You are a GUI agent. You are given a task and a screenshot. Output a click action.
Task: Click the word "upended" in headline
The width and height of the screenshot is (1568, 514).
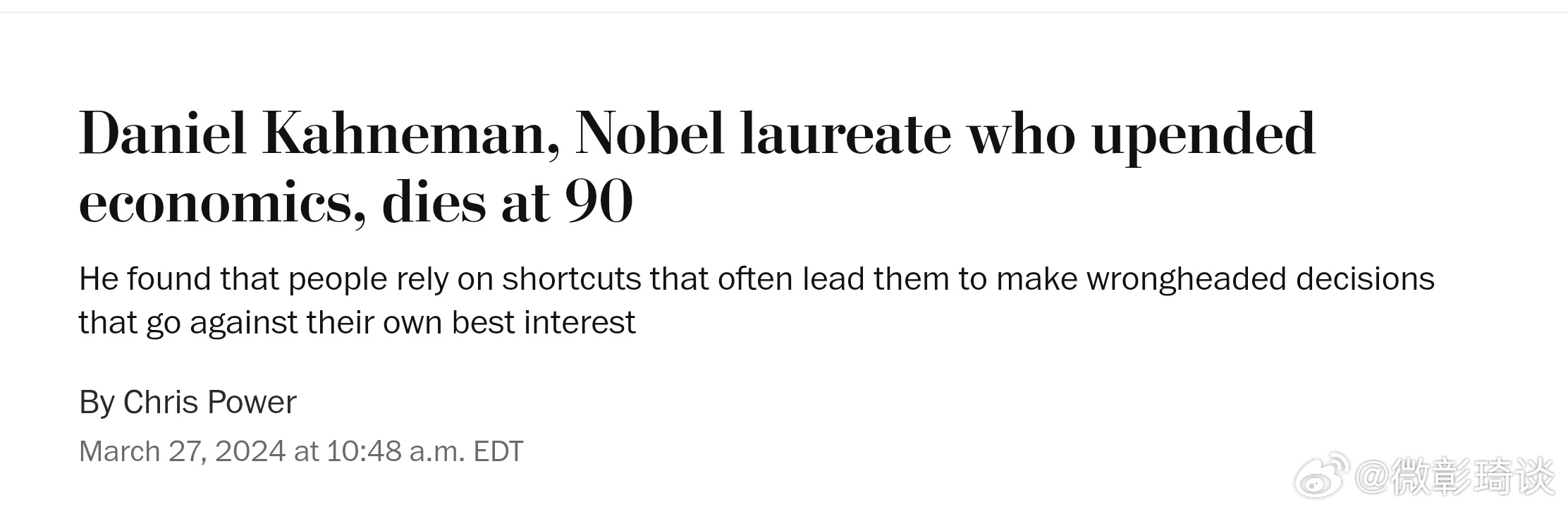tap(1203, 137)
